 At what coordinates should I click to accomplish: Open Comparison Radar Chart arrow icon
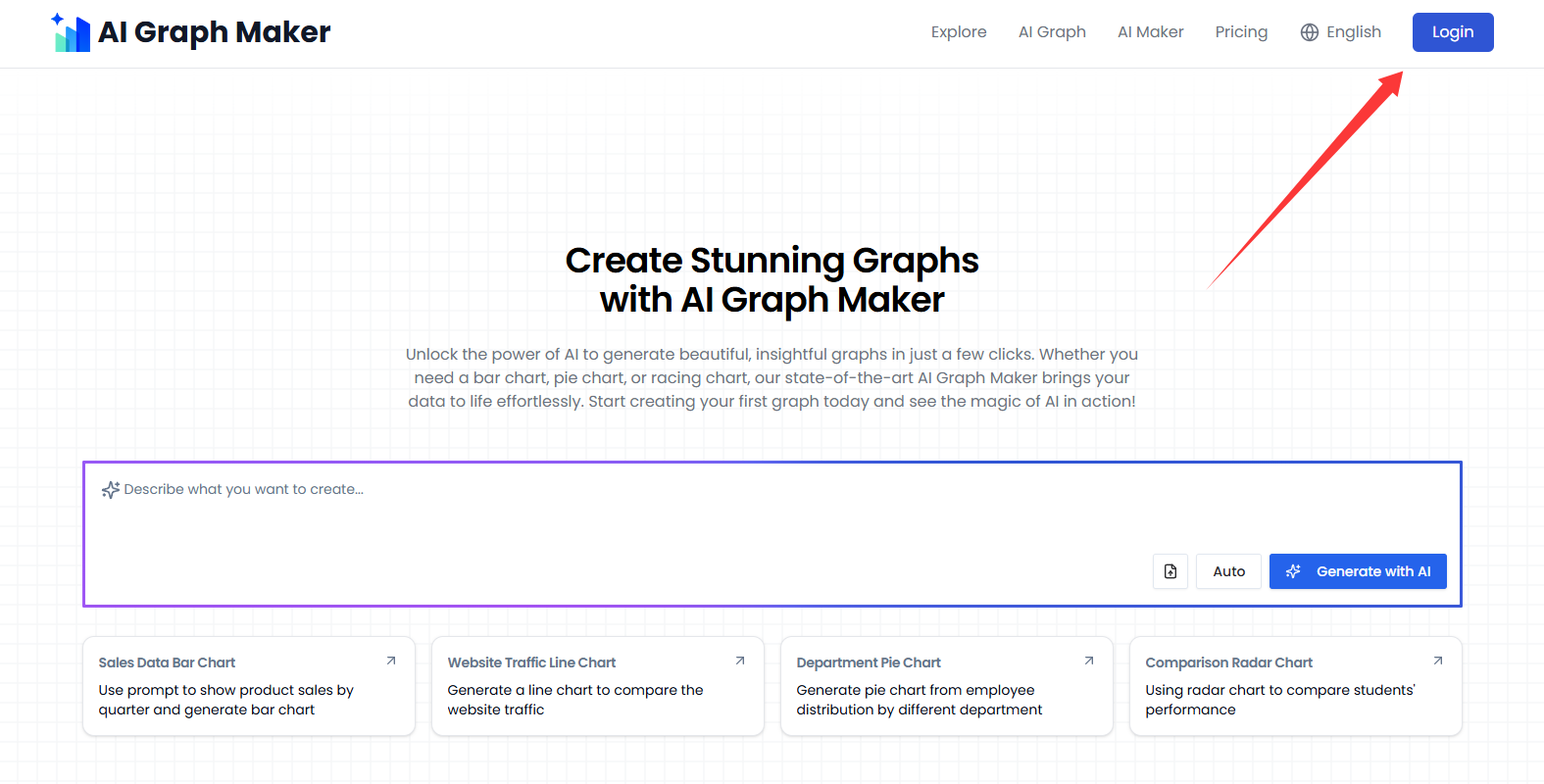point(1438,661)
